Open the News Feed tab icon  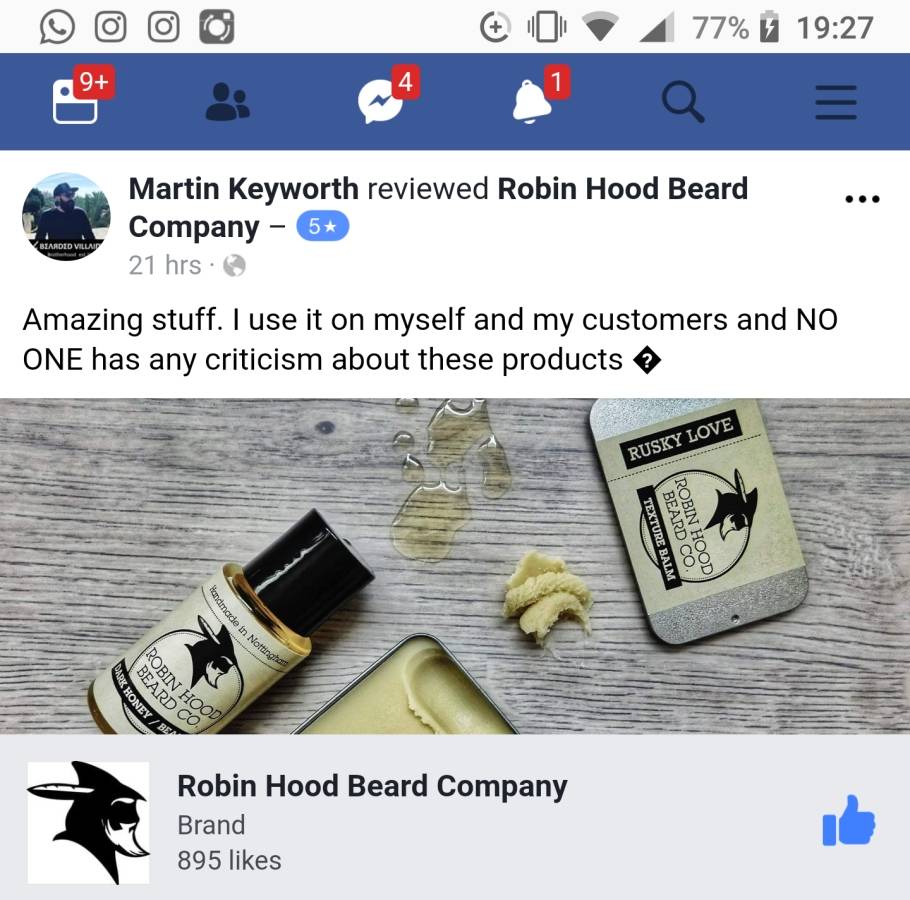(x=75, y=102)
